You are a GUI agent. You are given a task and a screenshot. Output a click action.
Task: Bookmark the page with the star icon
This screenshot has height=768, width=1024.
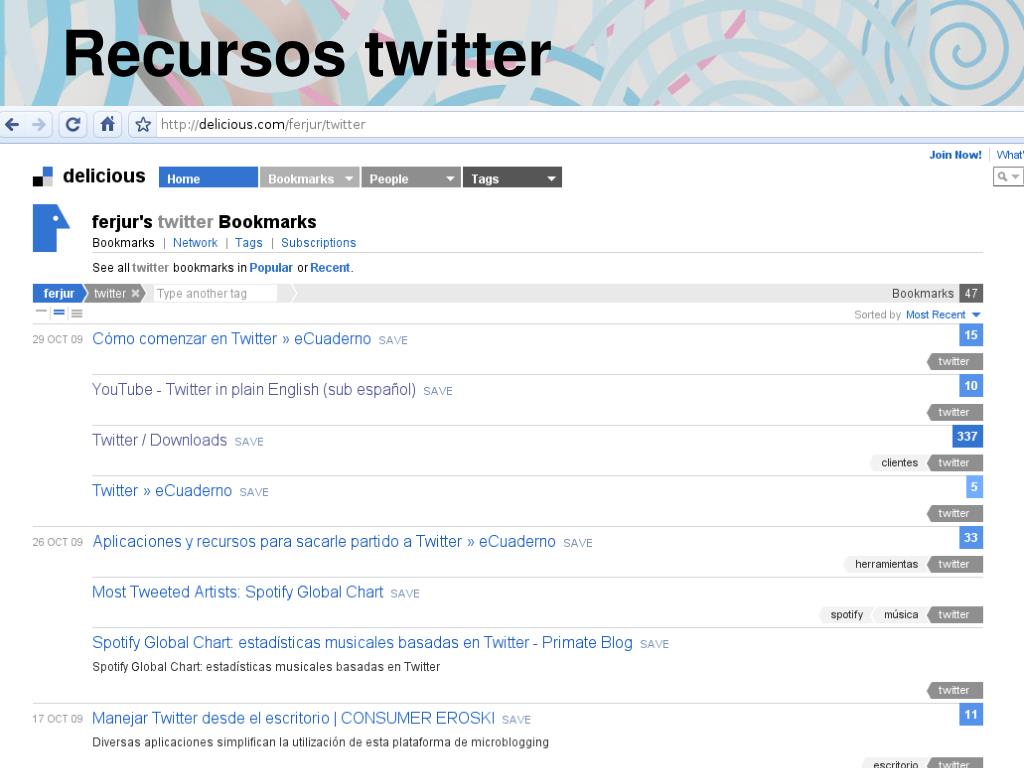click(x=143, y=124)
